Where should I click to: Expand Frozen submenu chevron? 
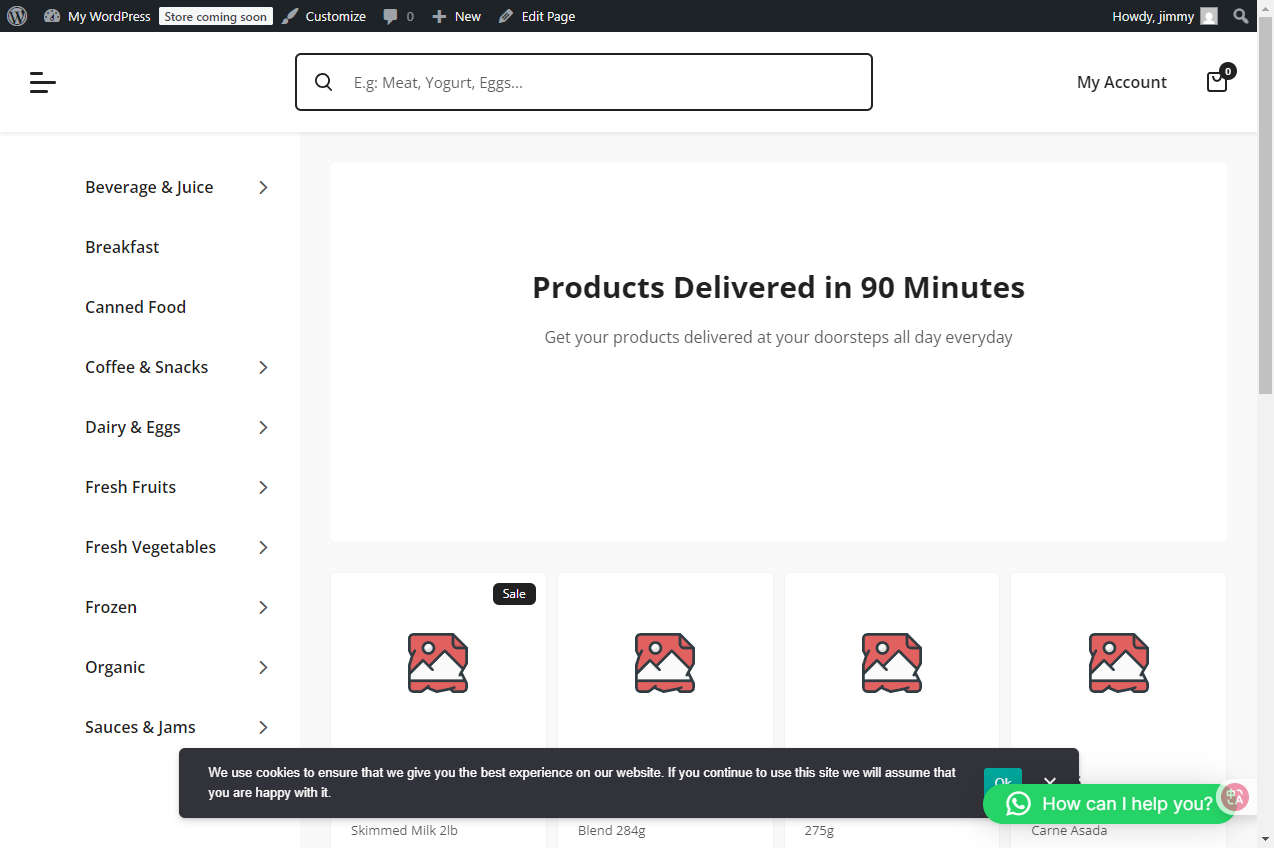(263, 607)
